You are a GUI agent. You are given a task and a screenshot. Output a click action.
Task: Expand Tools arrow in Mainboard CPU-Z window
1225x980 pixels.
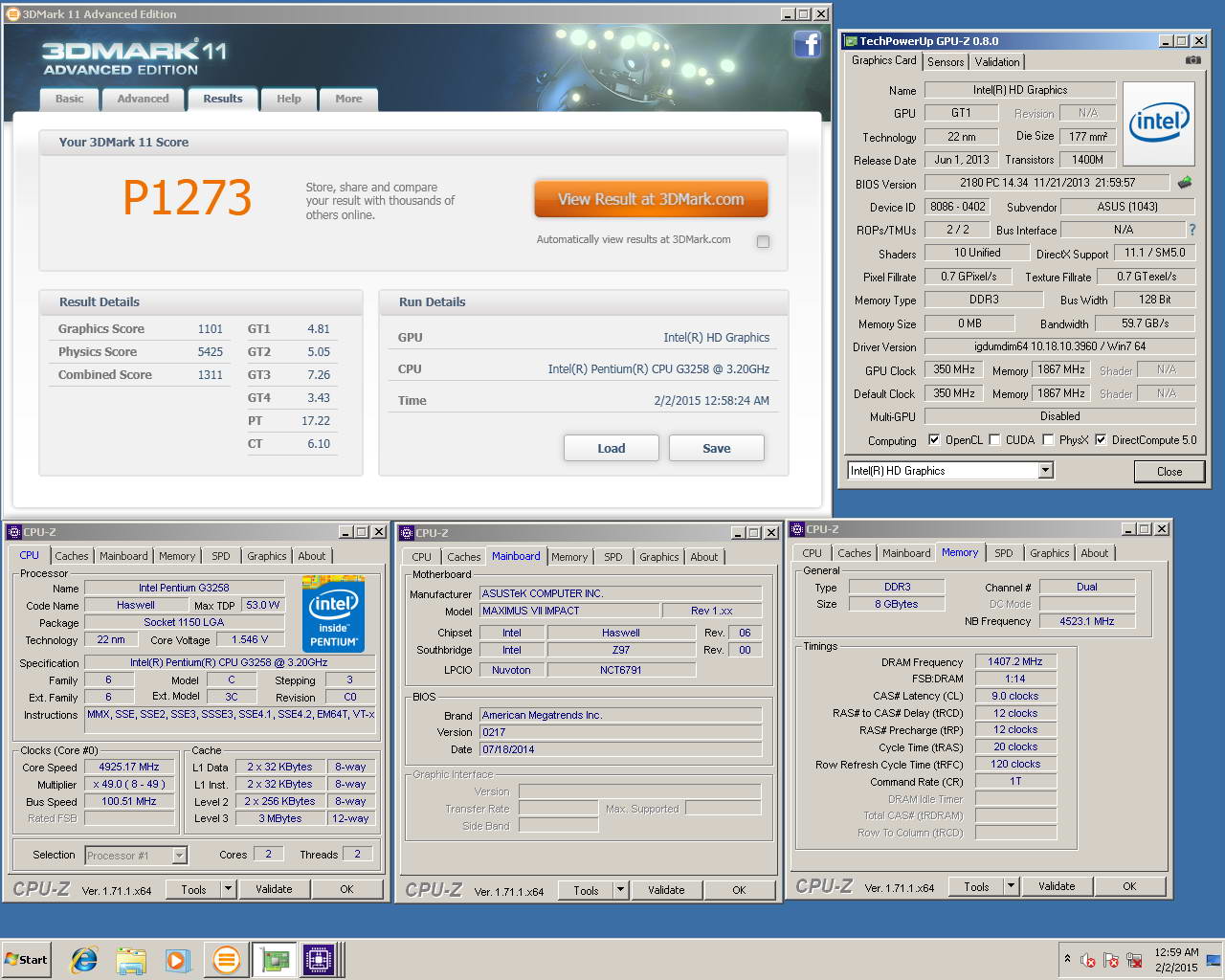pos(620,890)
